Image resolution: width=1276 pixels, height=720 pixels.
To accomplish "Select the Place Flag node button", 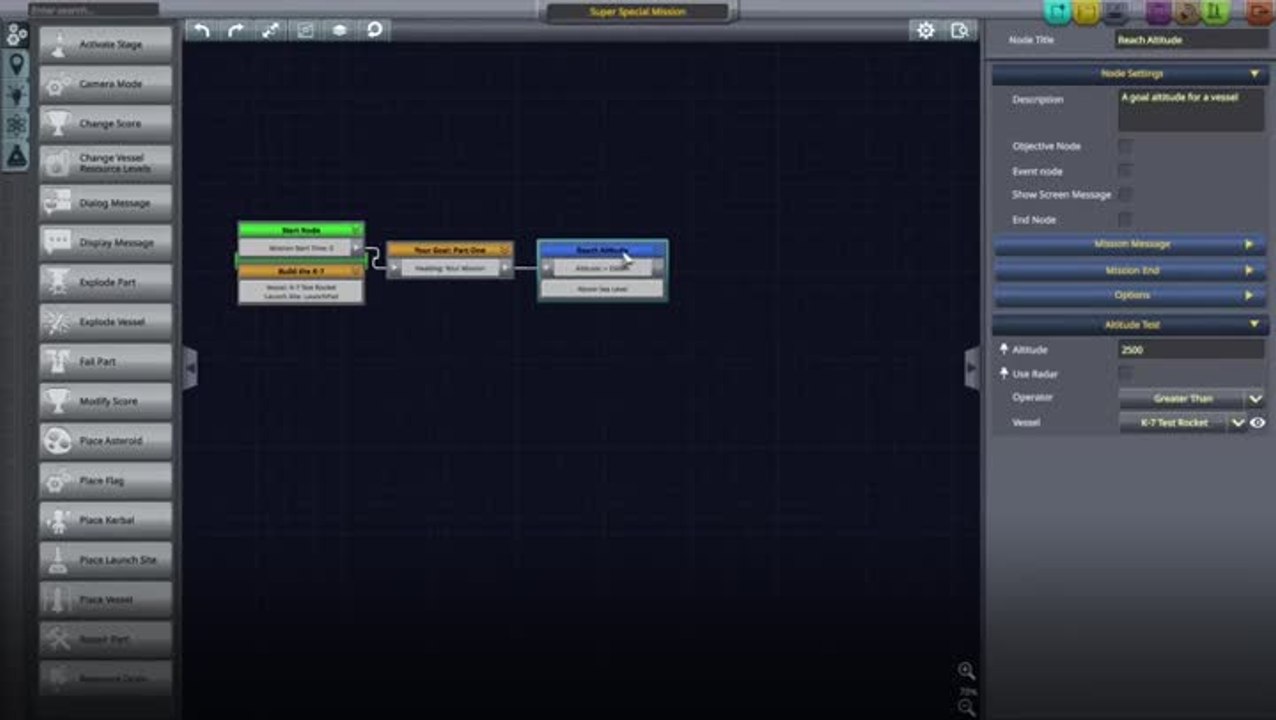I will click(105, 481).
